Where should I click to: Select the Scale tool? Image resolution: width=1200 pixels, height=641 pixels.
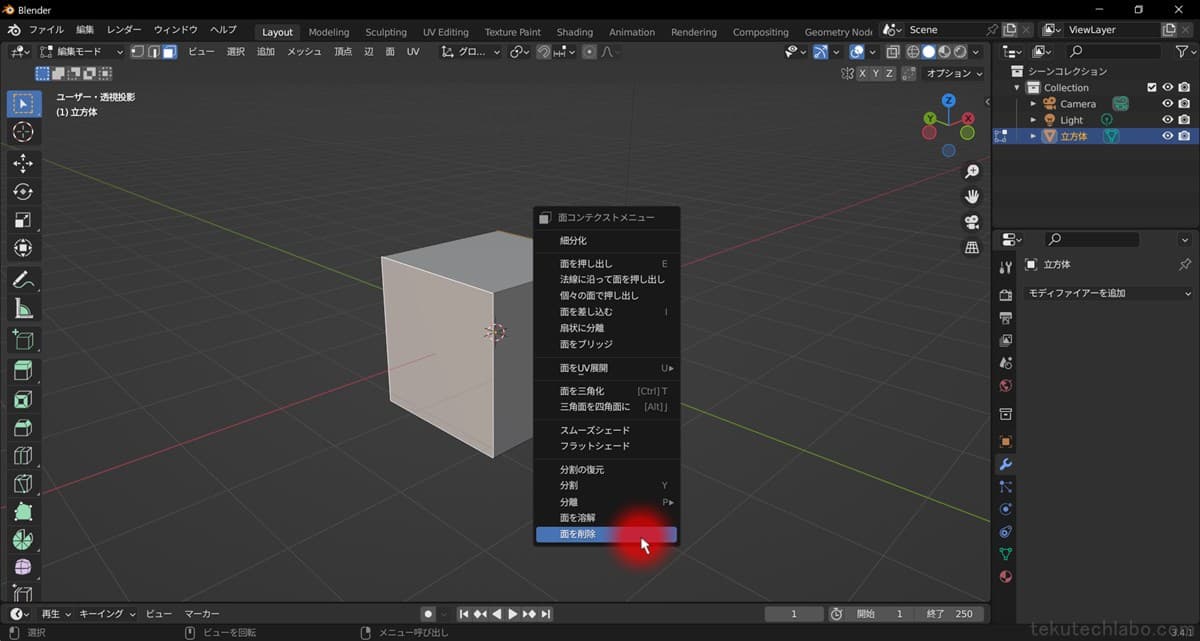[x=23, y=219]
